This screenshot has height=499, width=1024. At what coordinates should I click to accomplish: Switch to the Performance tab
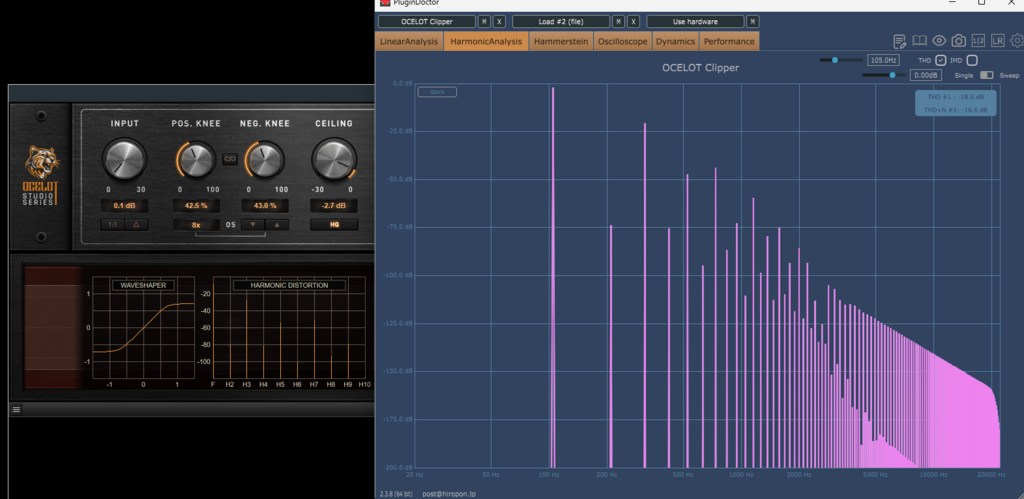tap(729, 41)
